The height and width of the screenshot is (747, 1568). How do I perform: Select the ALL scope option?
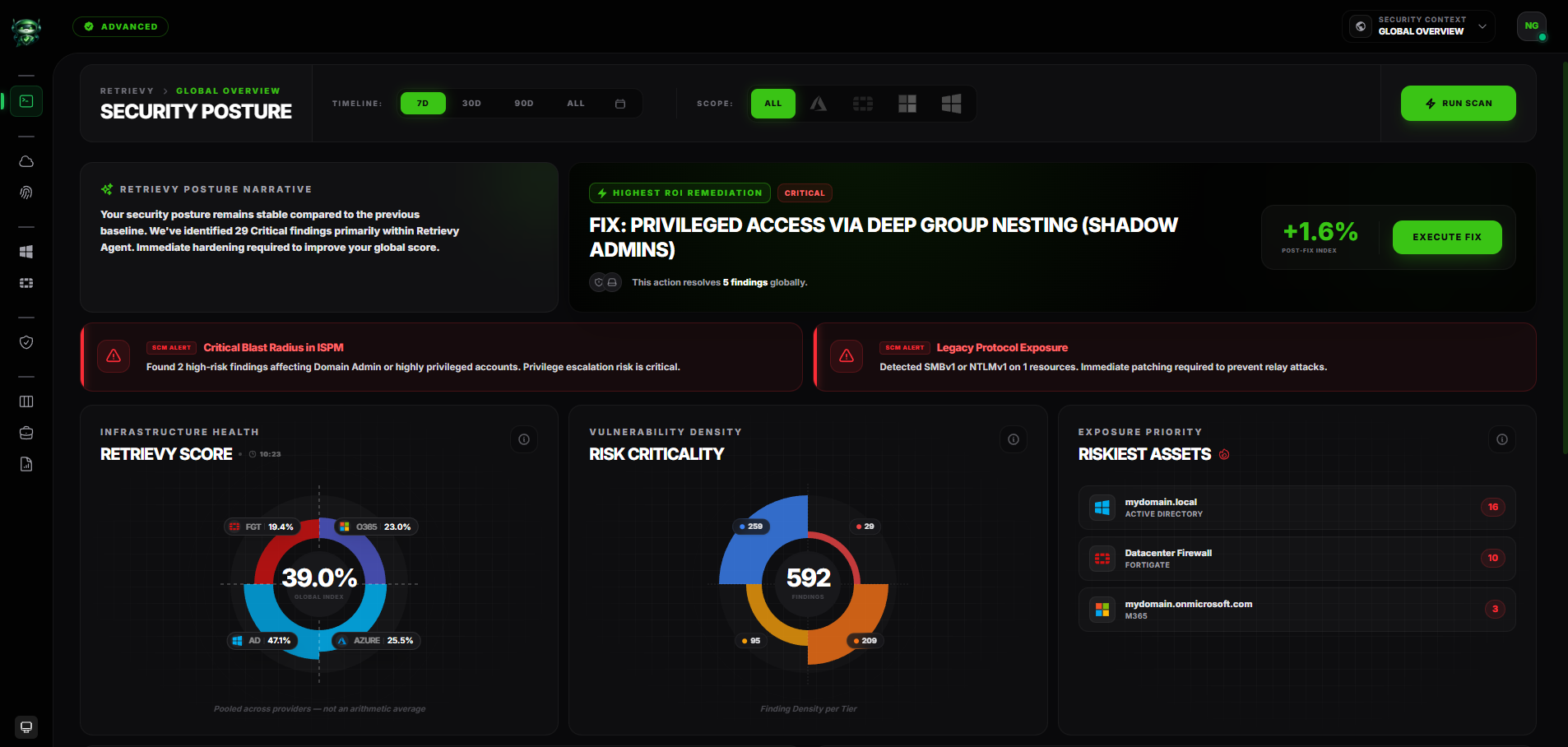click(x=773, y=104)
